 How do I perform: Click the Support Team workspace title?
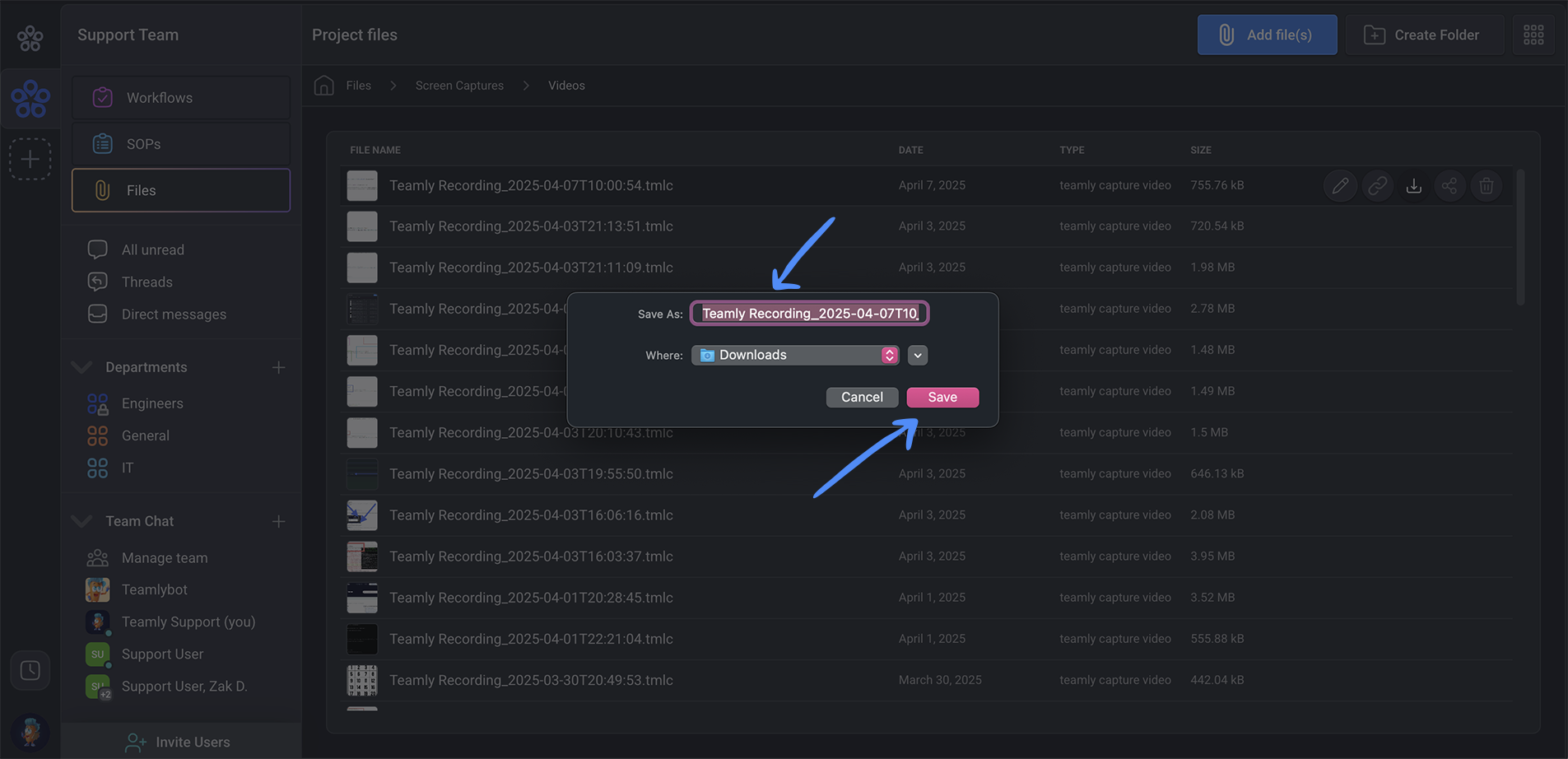tap(128, 35)
